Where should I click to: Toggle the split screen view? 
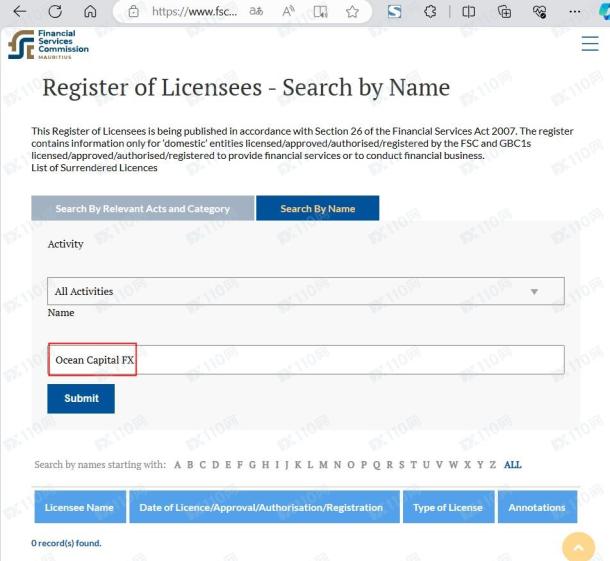(468, 12)
